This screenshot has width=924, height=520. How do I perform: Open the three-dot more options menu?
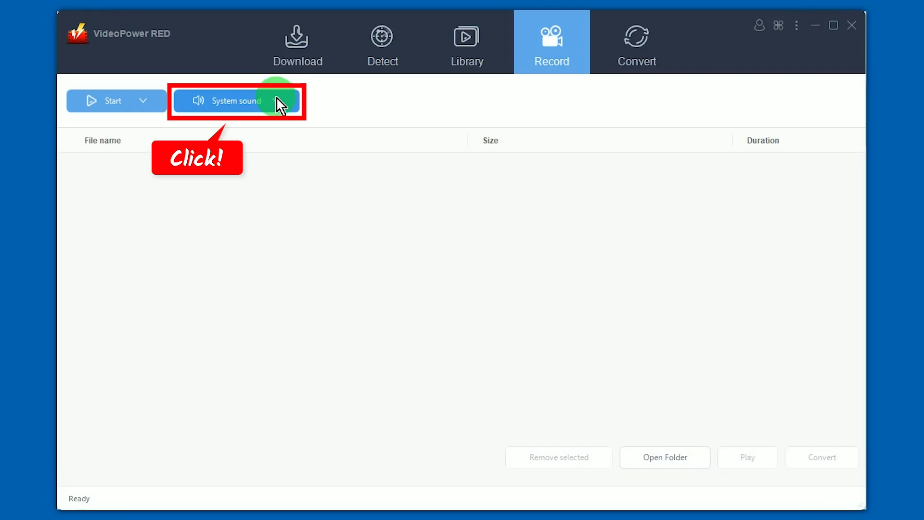tap(797, 25)
